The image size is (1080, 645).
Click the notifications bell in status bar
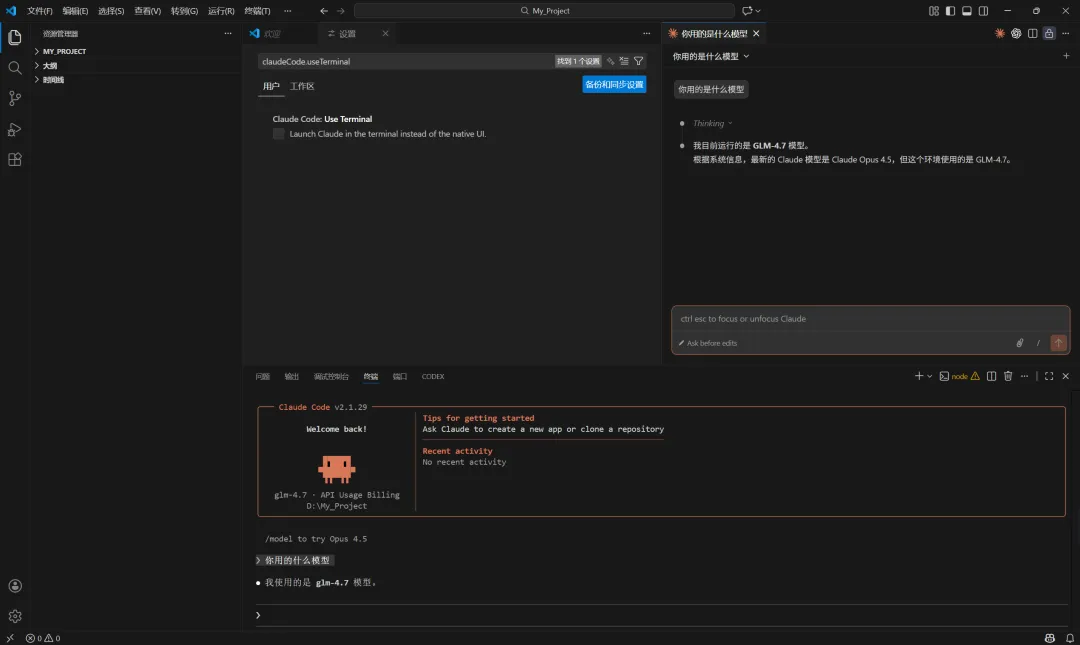tap(1070, 638)
